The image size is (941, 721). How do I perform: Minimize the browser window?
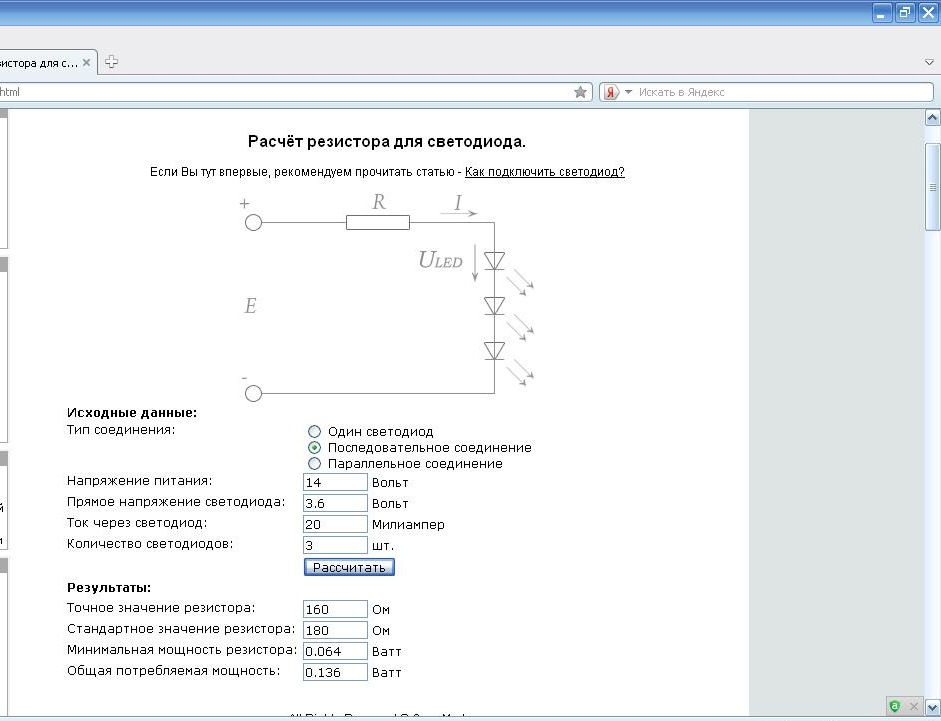pos(882,13)
